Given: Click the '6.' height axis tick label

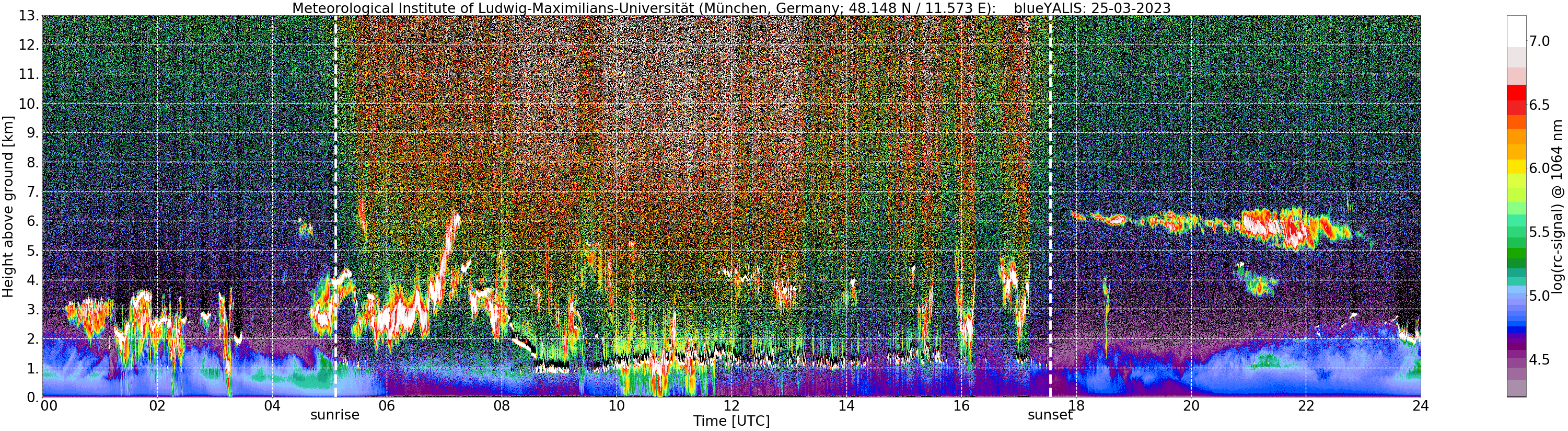Looking at the screenshot, I should [32, 221].
